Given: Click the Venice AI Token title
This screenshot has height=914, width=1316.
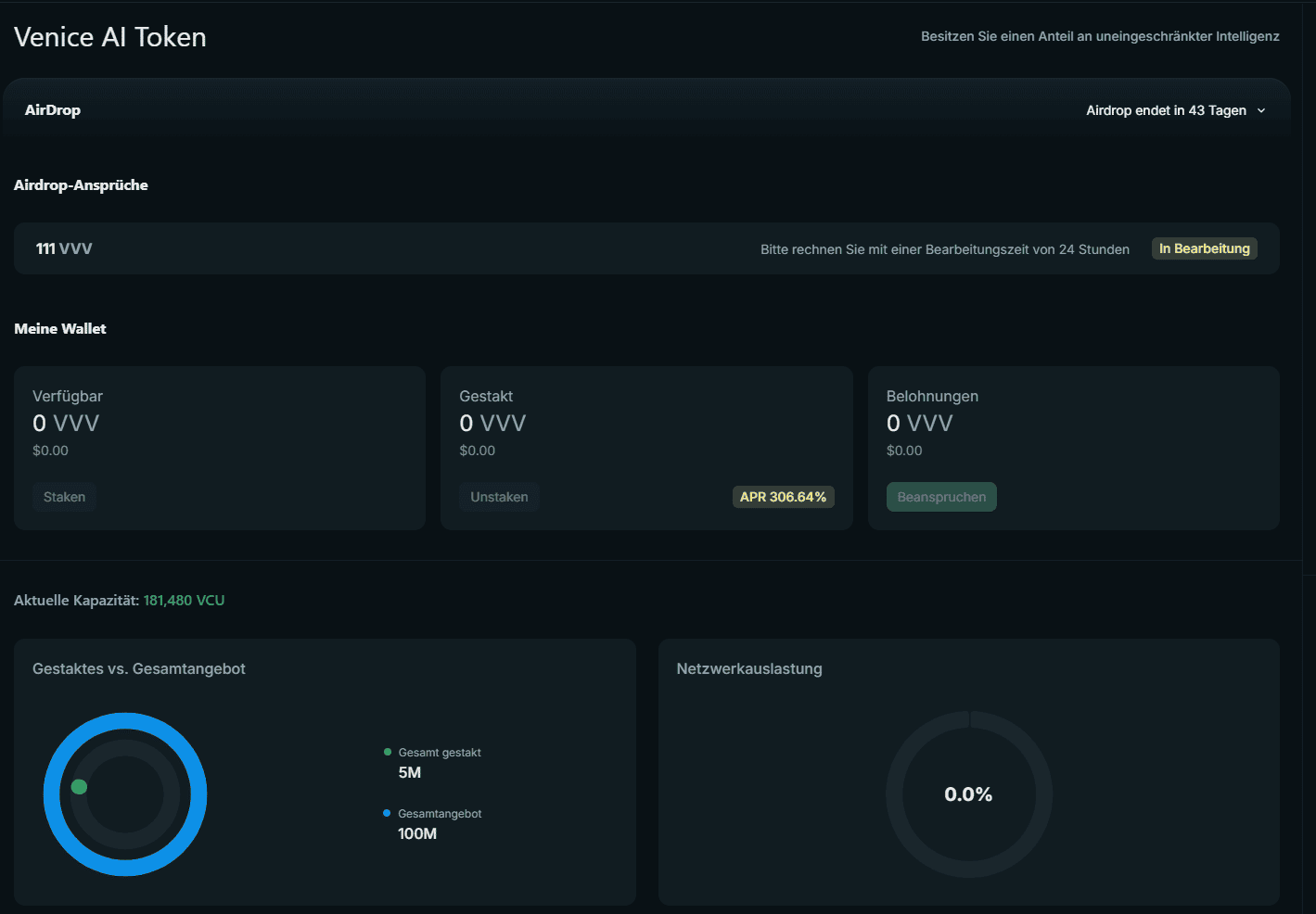Looking at the screenshot, I should click(110, 37).
